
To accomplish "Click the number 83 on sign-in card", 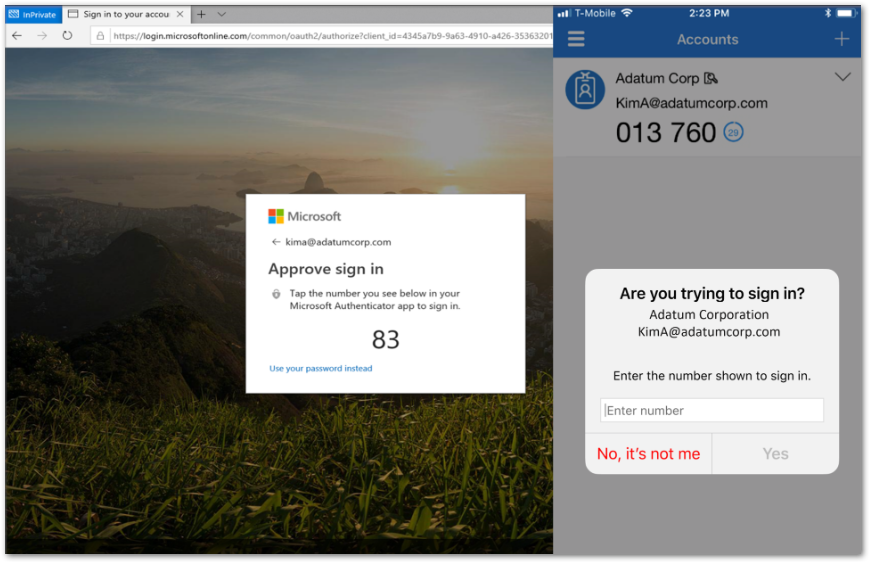I will point(386,339).
